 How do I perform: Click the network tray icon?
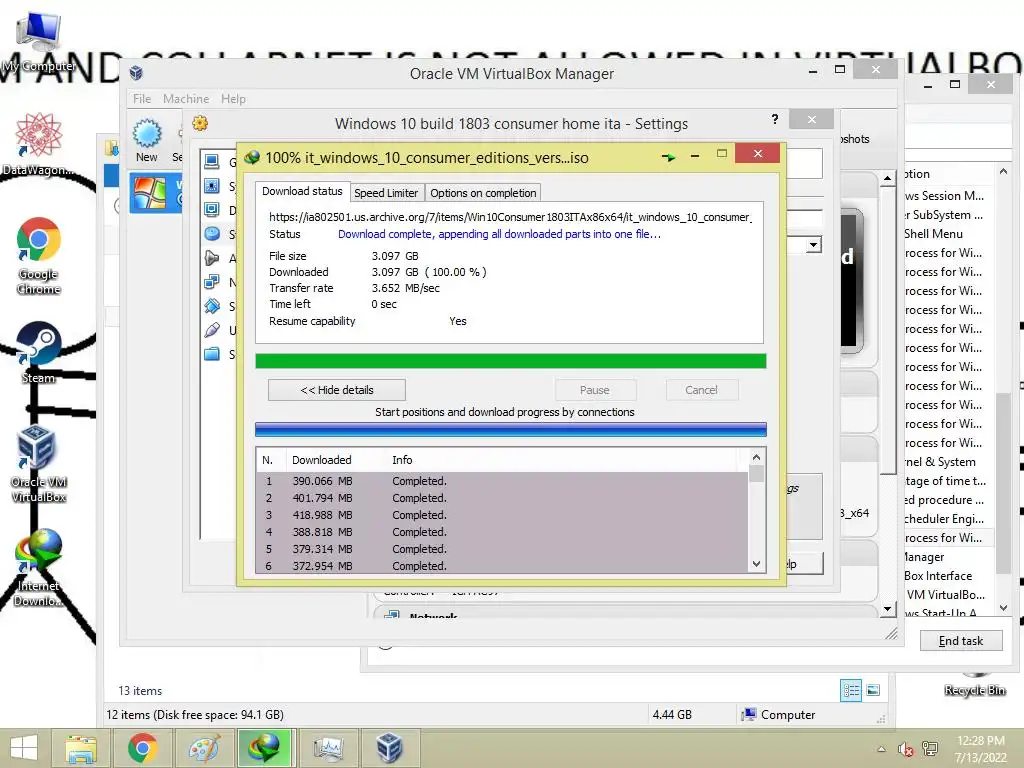(x=930, y=749)
